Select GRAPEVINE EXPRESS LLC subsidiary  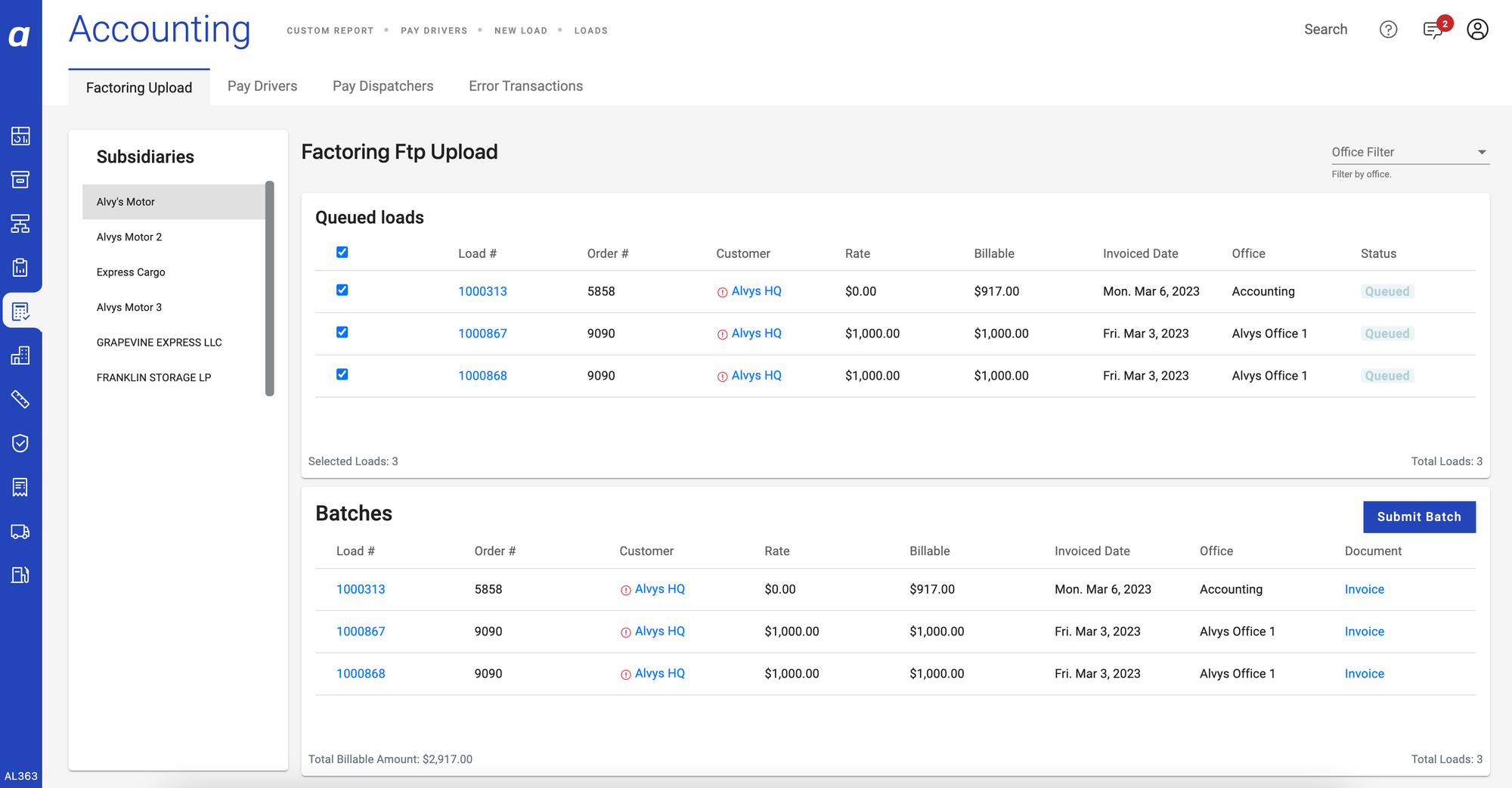pos(174,343)
